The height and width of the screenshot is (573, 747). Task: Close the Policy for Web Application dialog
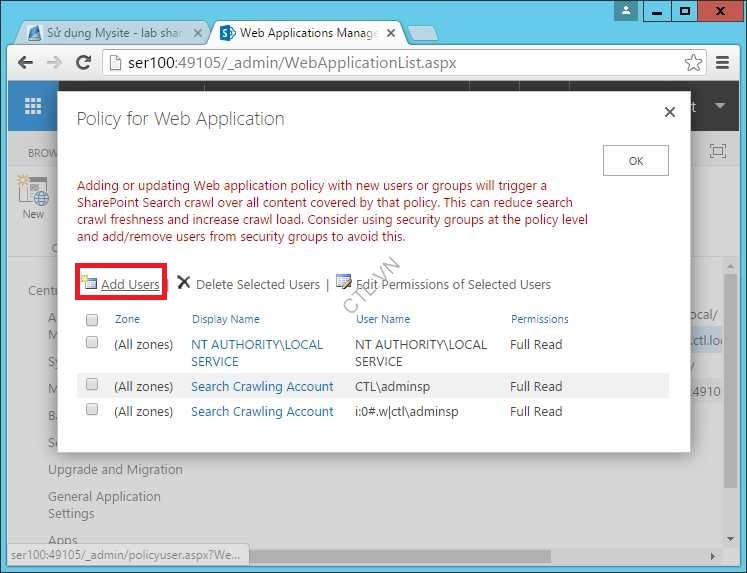(670, 113)
